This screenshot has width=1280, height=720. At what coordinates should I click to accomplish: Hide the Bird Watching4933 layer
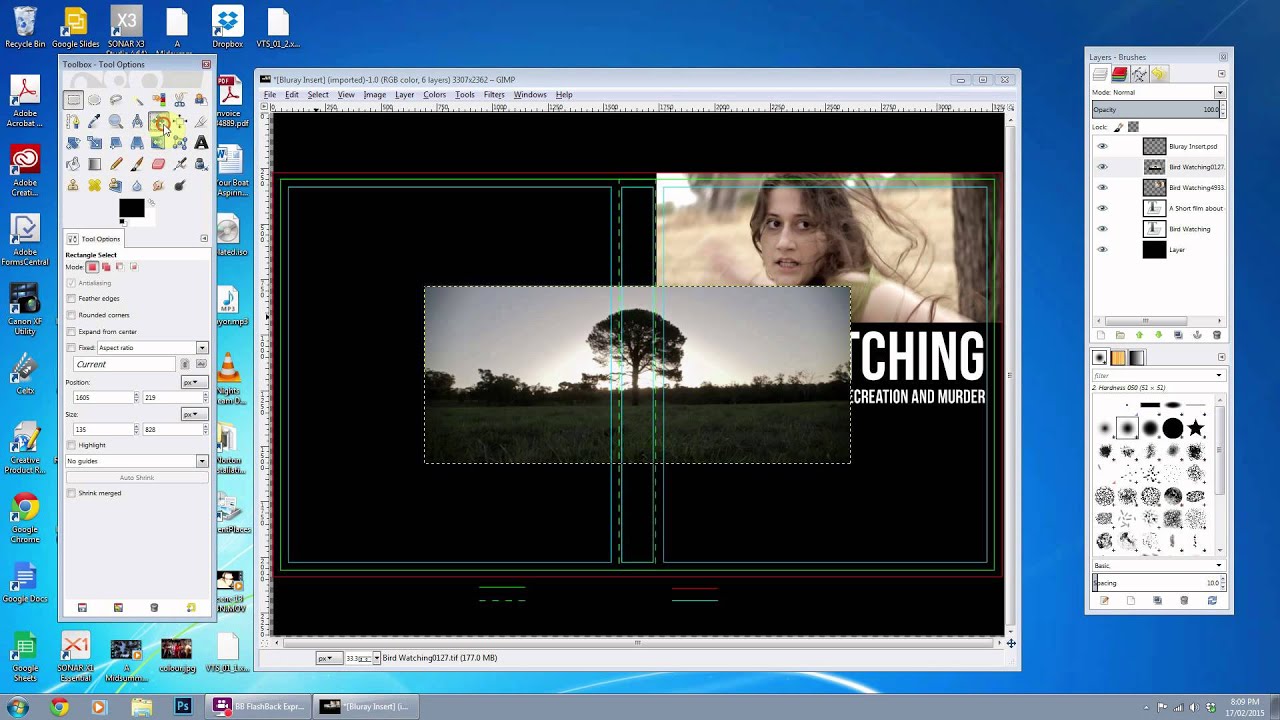(x=1102, y=187)
